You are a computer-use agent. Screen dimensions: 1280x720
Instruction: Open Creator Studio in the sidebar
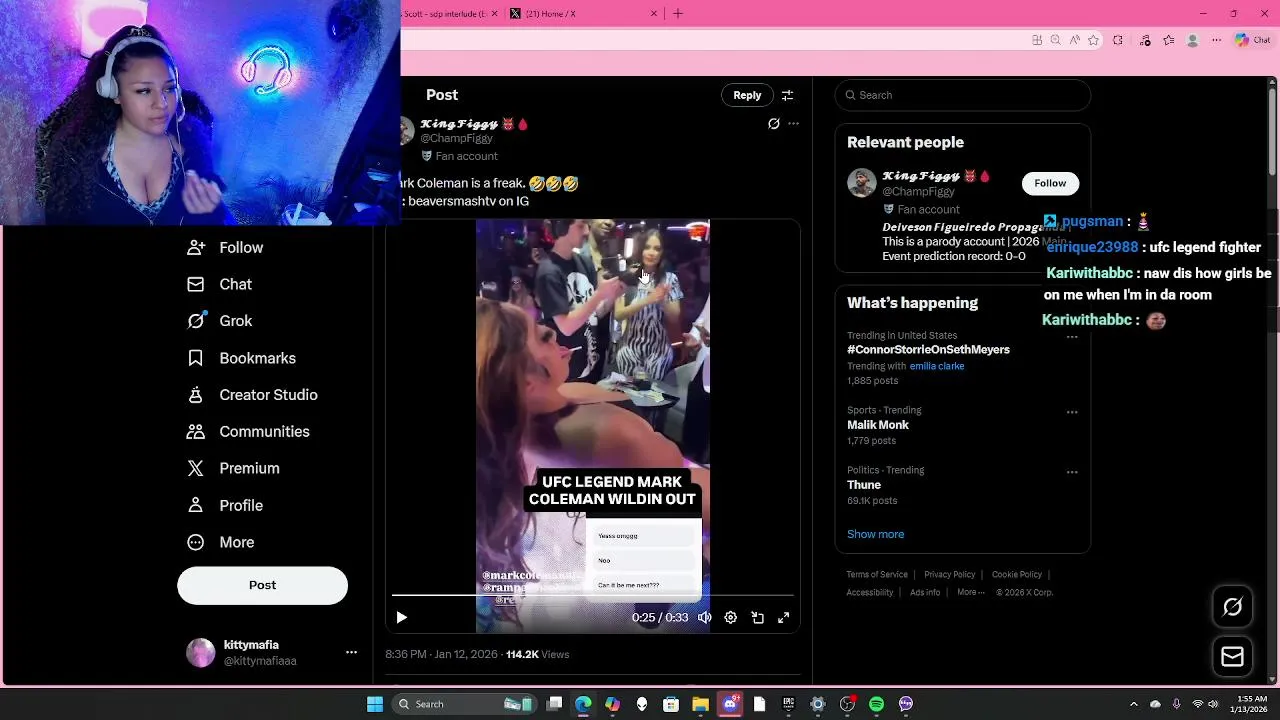pyautogui.click(x=252, y=395)
